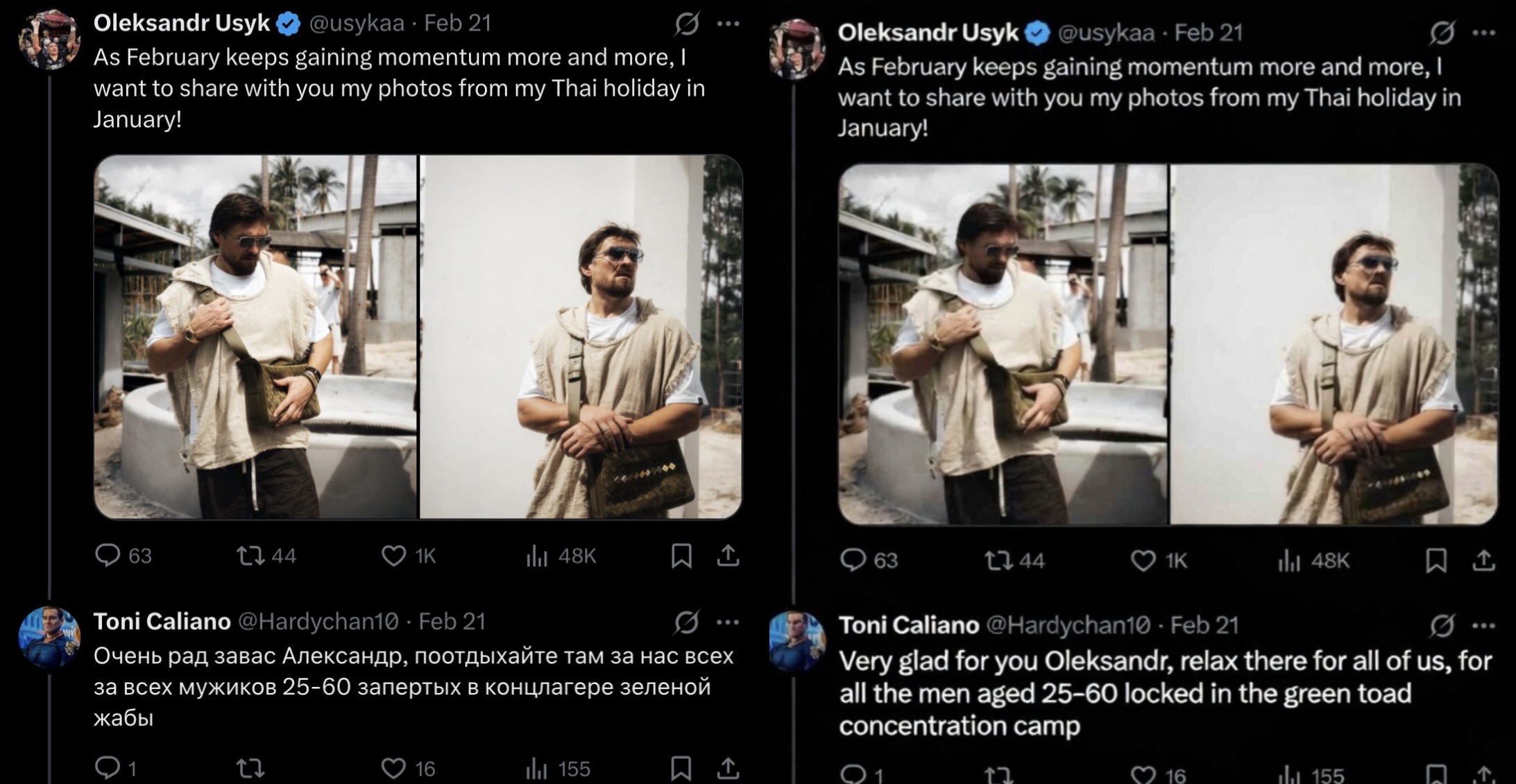Like the Russian-language Toni Caliano reply

[393, 767]
